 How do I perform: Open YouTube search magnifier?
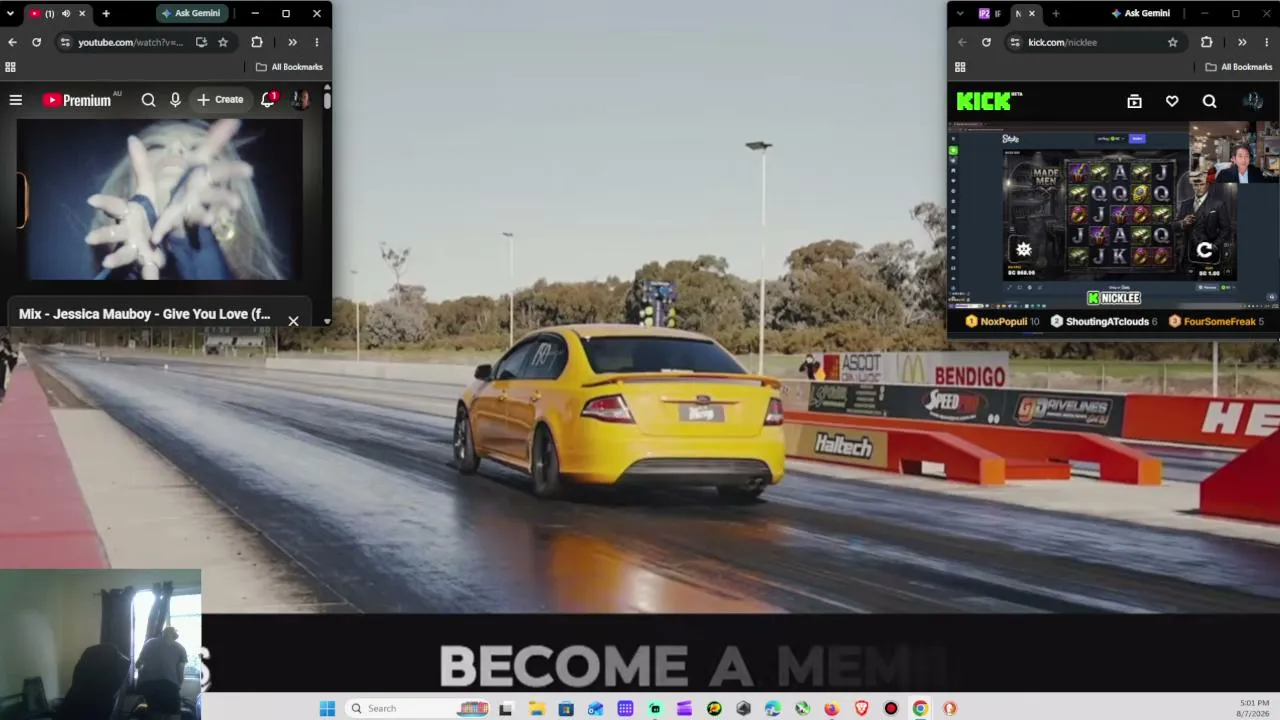148,100
